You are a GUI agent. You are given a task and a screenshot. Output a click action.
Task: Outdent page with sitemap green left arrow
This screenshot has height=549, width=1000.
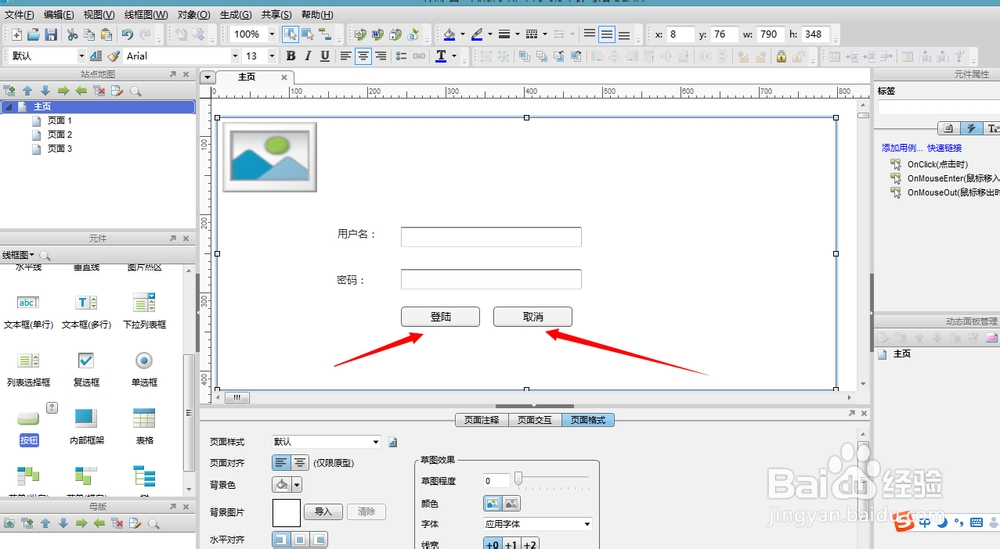click(81, 91)
